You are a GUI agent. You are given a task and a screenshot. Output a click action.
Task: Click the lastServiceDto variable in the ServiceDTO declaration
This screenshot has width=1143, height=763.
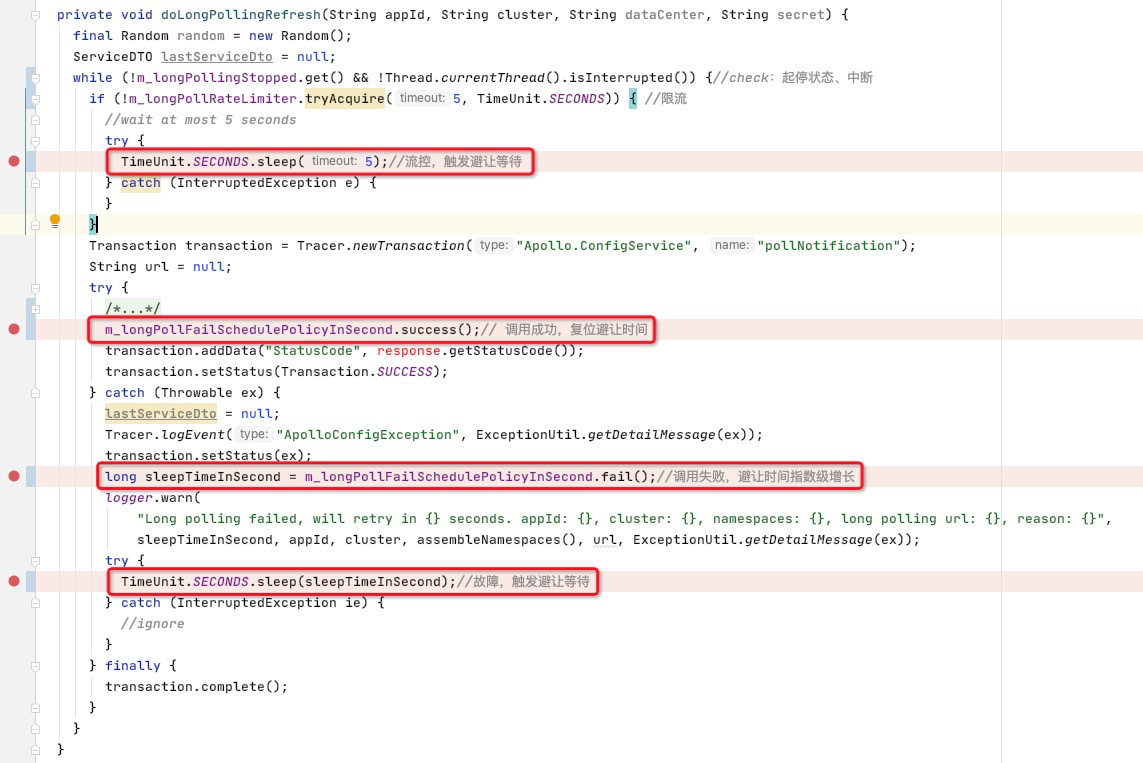(216, 57)
